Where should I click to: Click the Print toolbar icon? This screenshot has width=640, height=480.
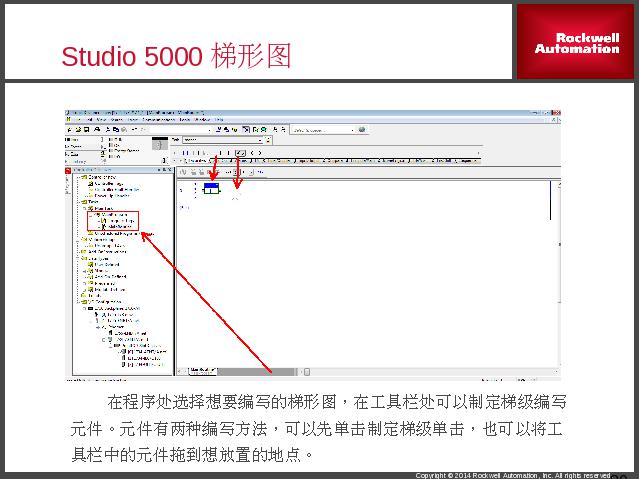(97, 130)
